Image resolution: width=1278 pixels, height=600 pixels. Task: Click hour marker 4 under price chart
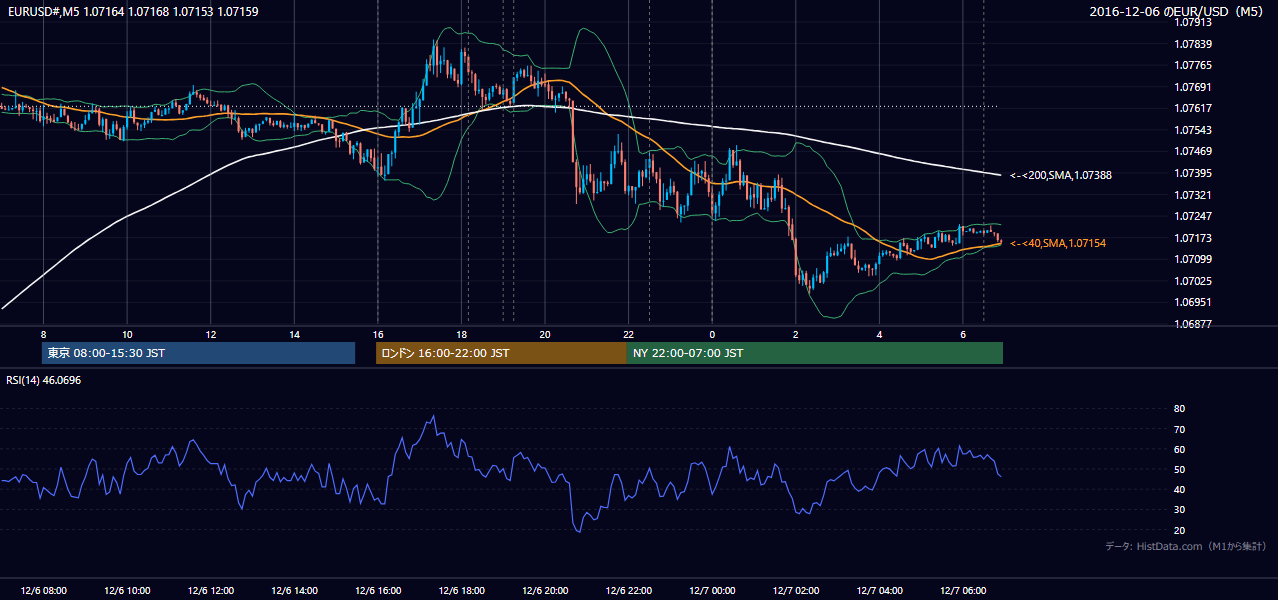pos(880,333)
